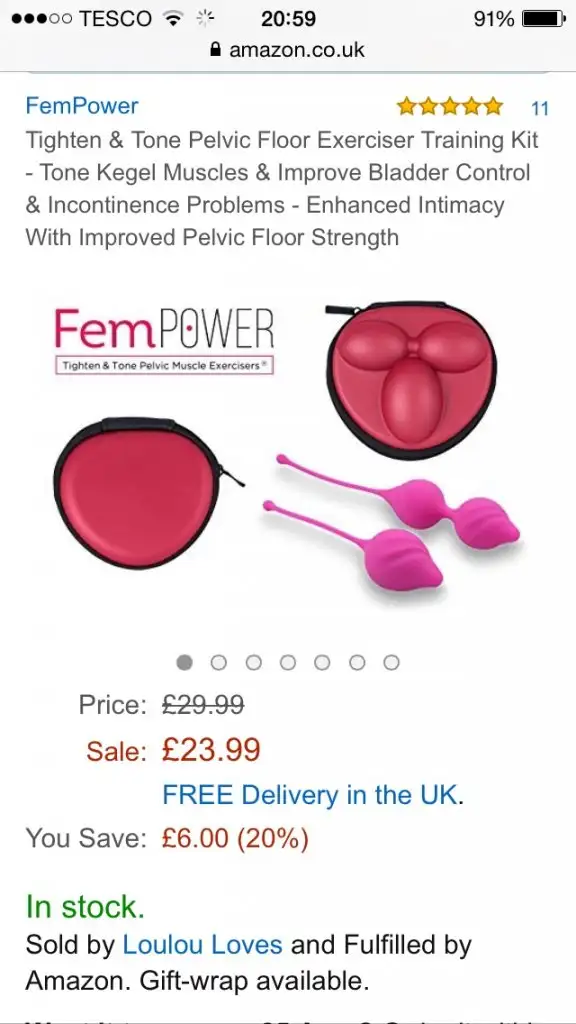Viewport: 576px width, 1024px height.
Task: Open the Loulou Loves seller link
Action: pos(202,944)
